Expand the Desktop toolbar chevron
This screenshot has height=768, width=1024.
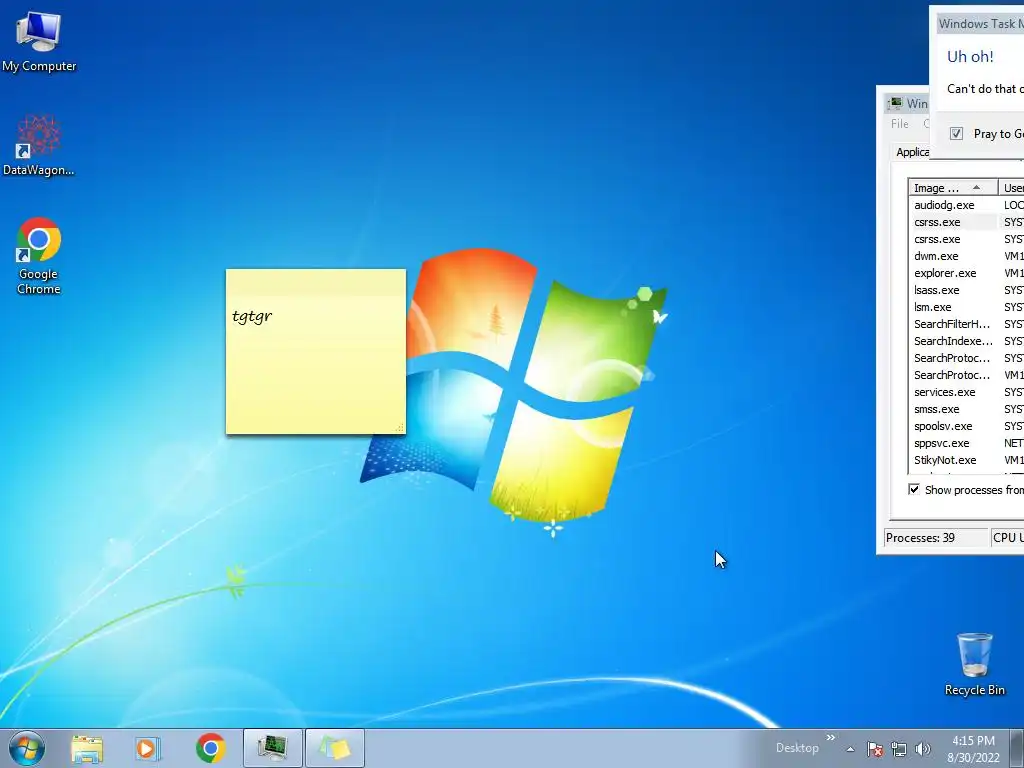(x=831, y=737)
